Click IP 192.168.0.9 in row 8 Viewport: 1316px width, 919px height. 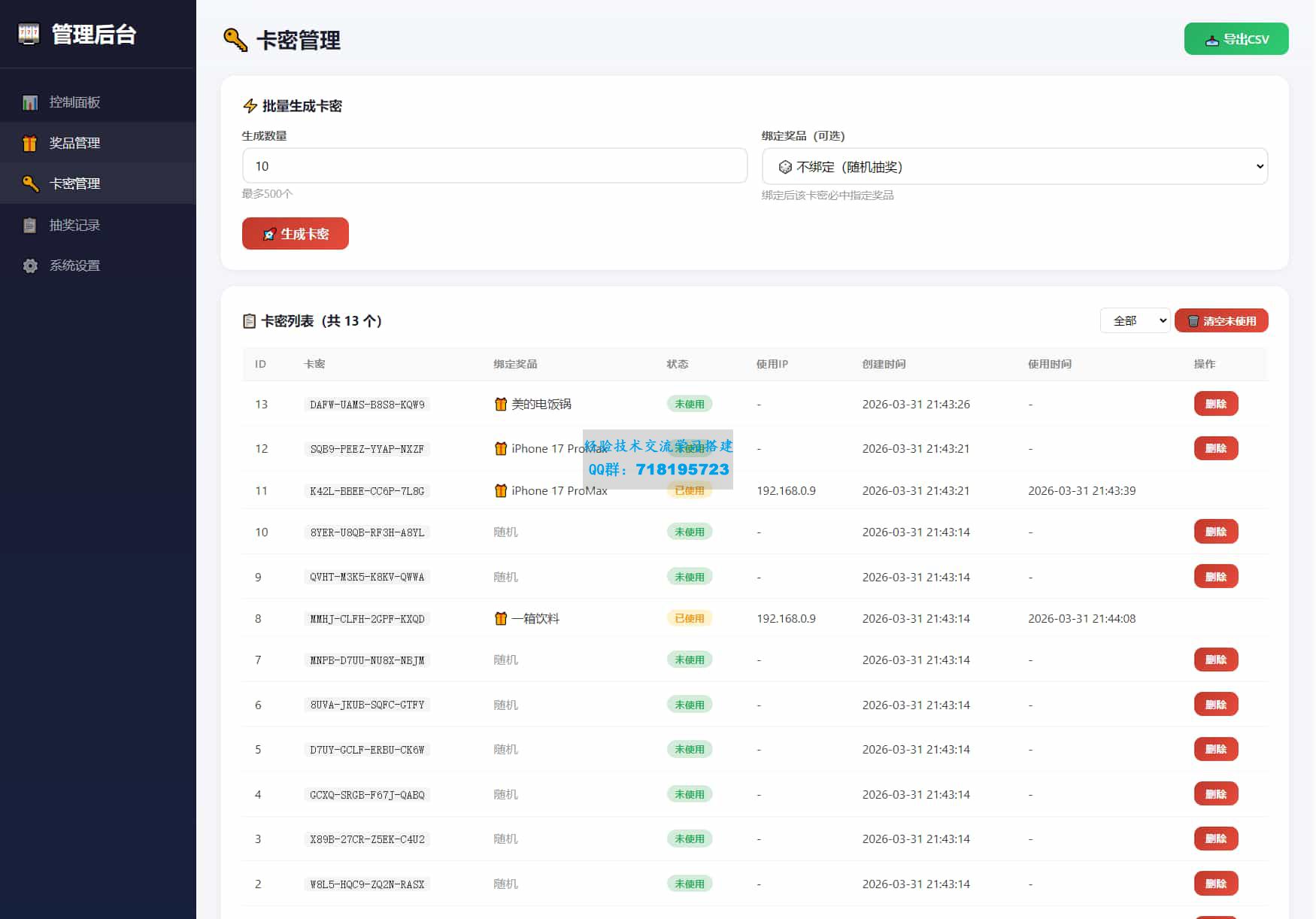pos(786,618)
